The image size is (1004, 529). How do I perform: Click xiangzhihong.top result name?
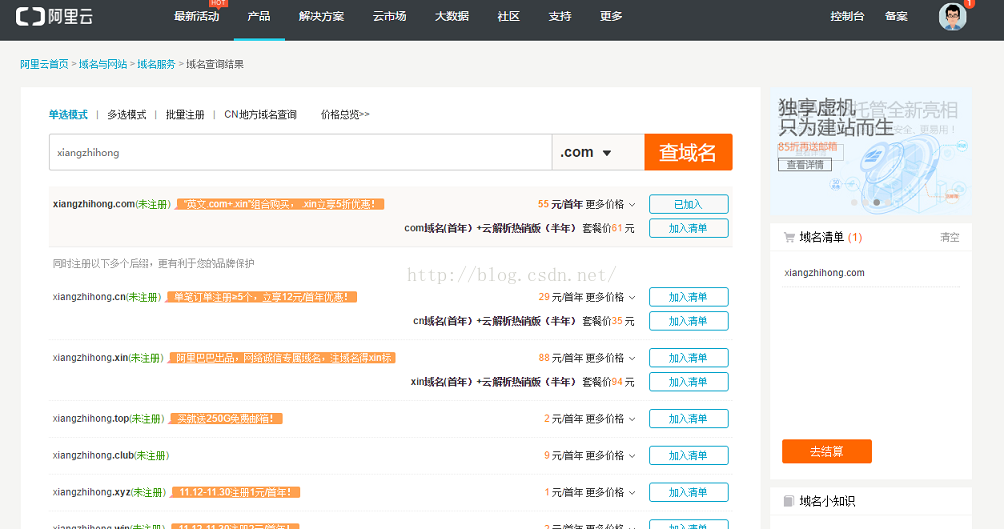pyautogui.click(x=91, y=419)
